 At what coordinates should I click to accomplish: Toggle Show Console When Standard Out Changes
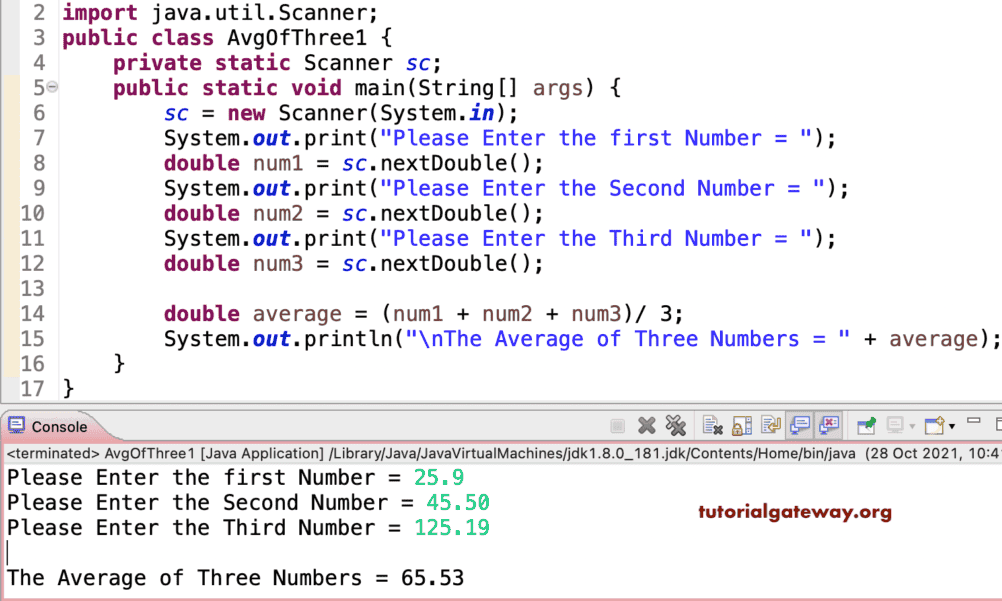tap(798, 425)
